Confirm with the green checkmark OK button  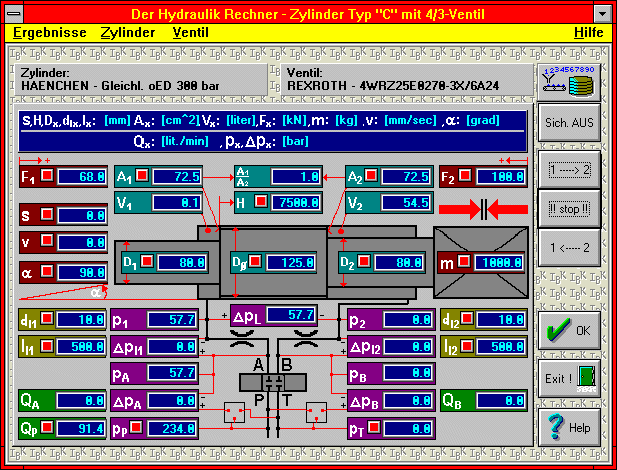(569, 330)
